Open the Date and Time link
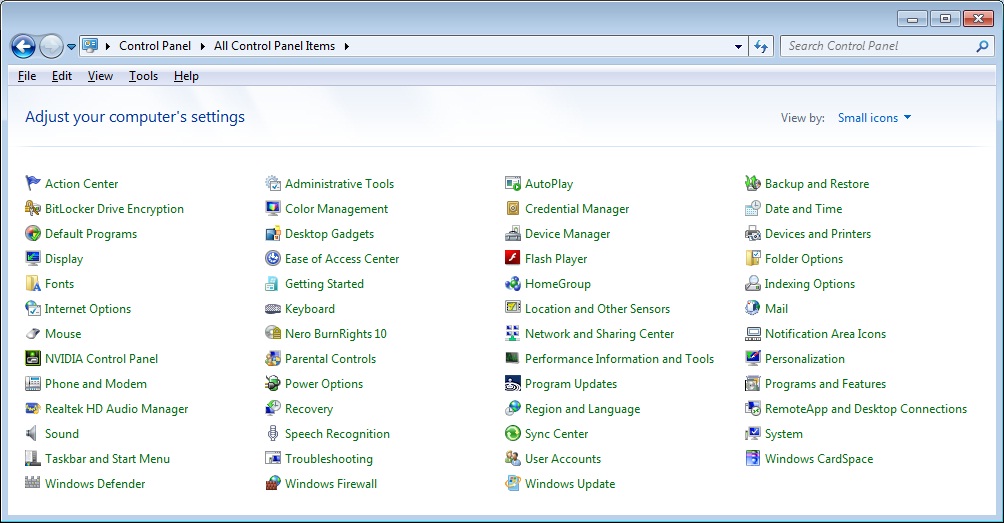 pyautogui.click(x=804, y=209)
